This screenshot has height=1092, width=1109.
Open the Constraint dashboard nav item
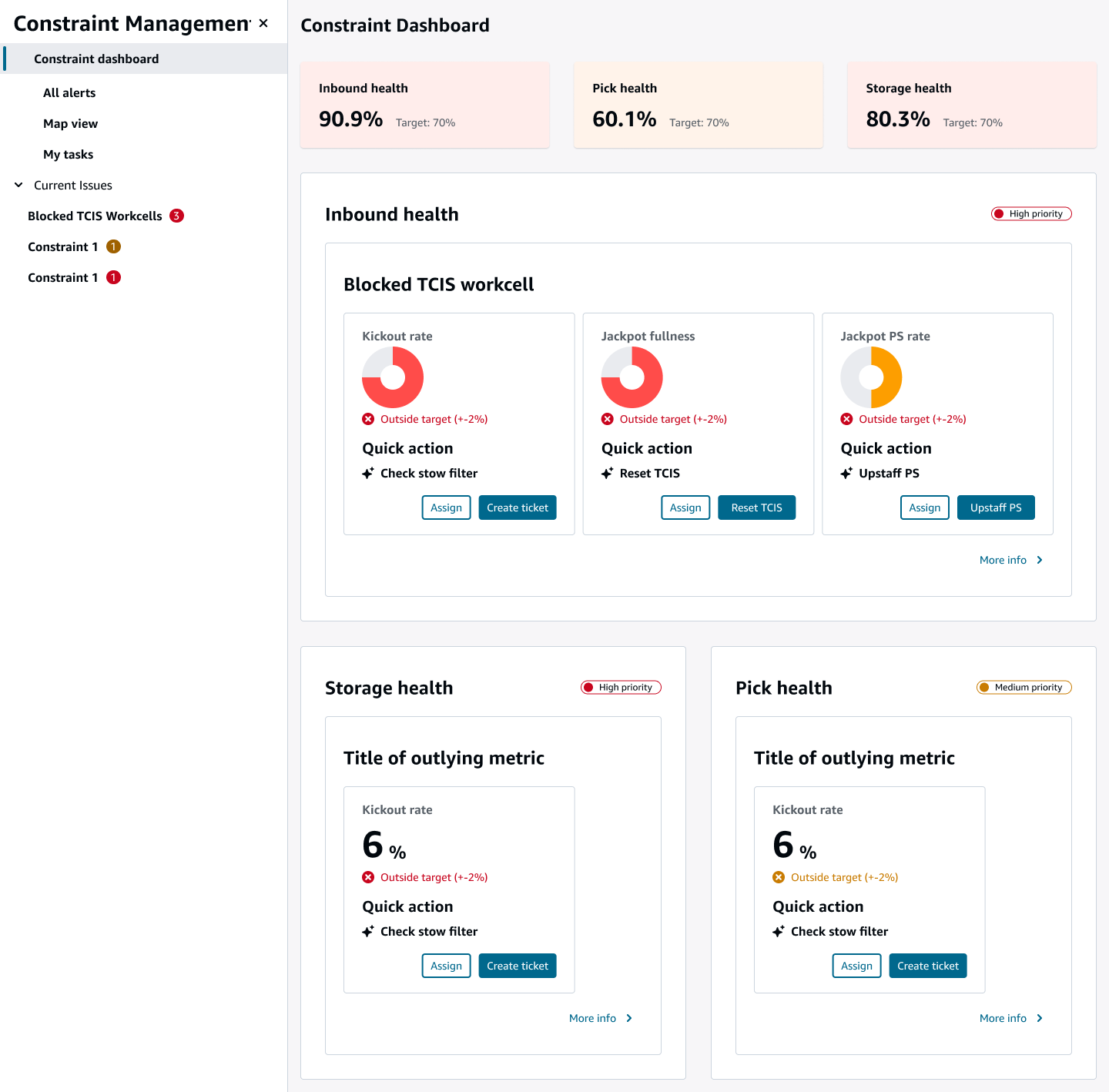pyautogui.click(x=145, y=59)
